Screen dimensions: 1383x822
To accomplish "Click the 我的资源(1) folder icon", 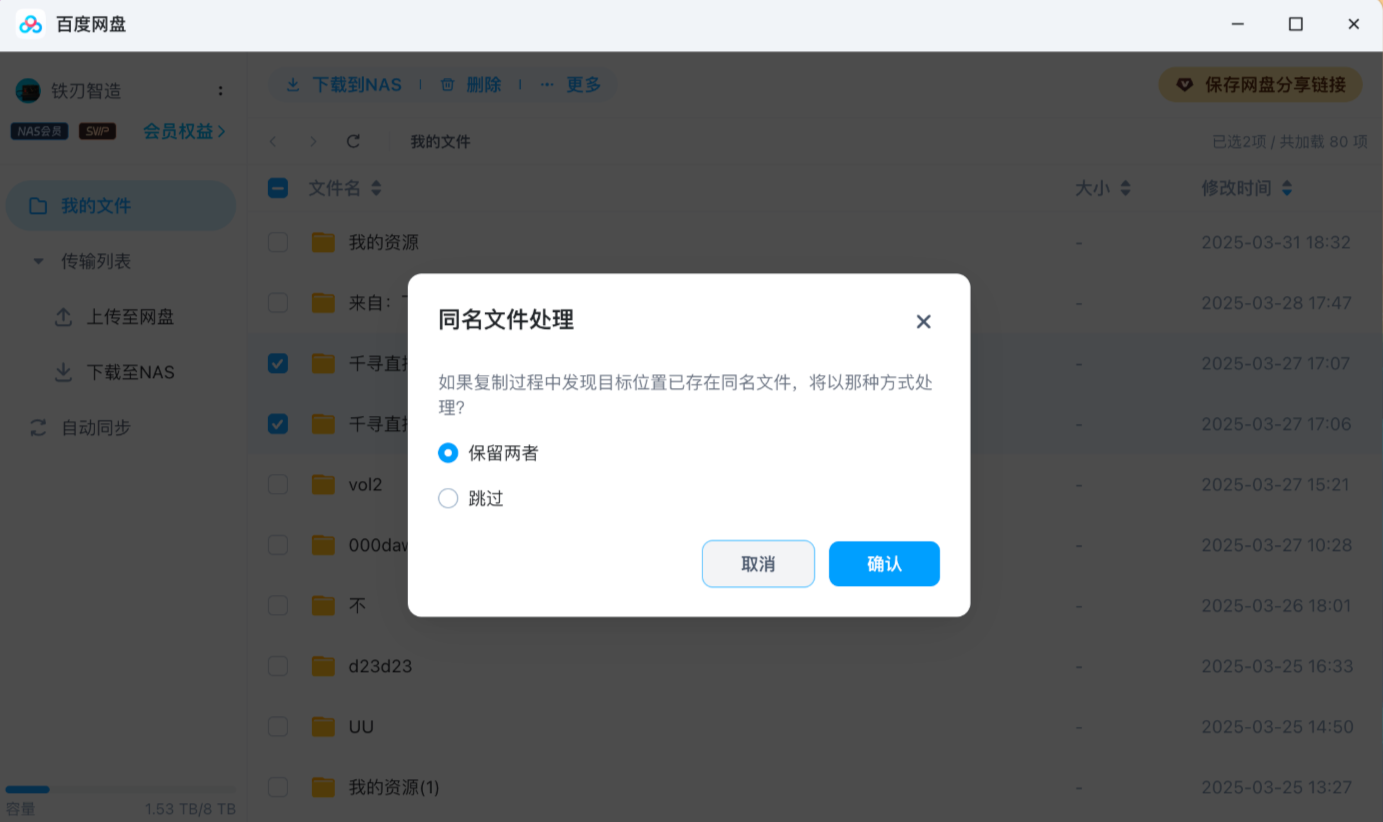I will tap(323, 787).
